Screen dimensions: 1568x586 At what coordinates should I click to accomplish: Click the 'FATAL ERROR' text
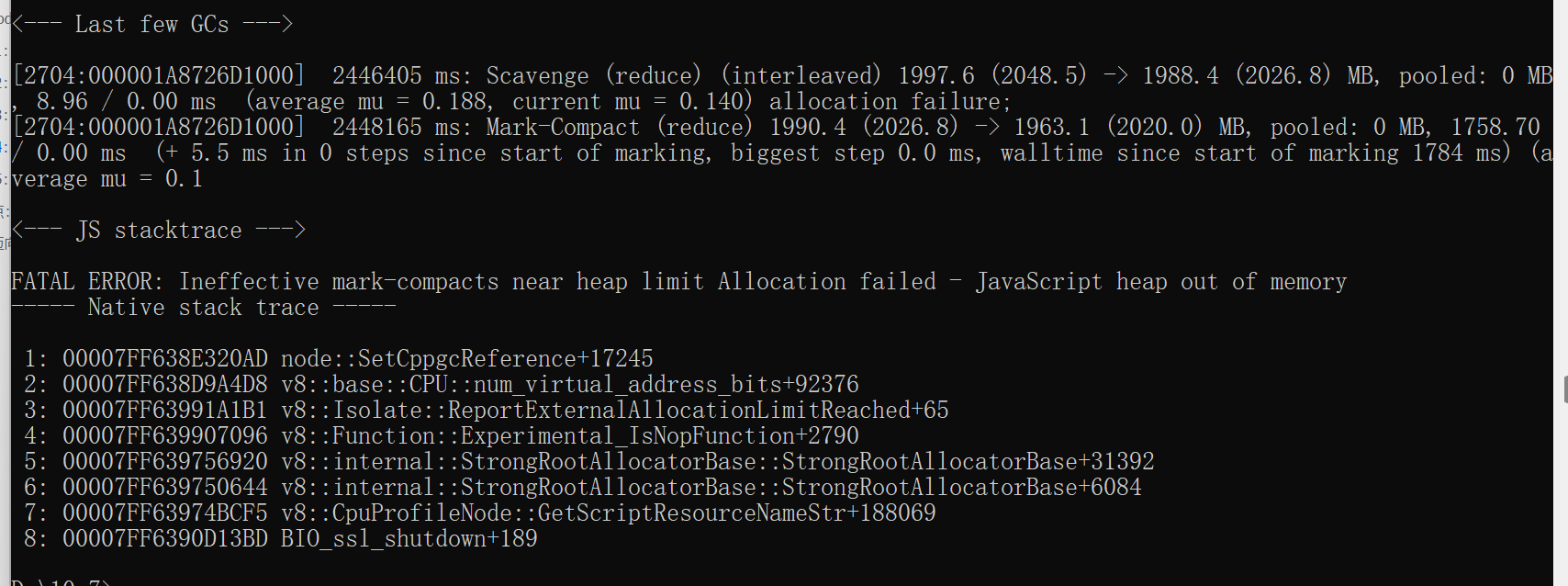pos(86,282)
